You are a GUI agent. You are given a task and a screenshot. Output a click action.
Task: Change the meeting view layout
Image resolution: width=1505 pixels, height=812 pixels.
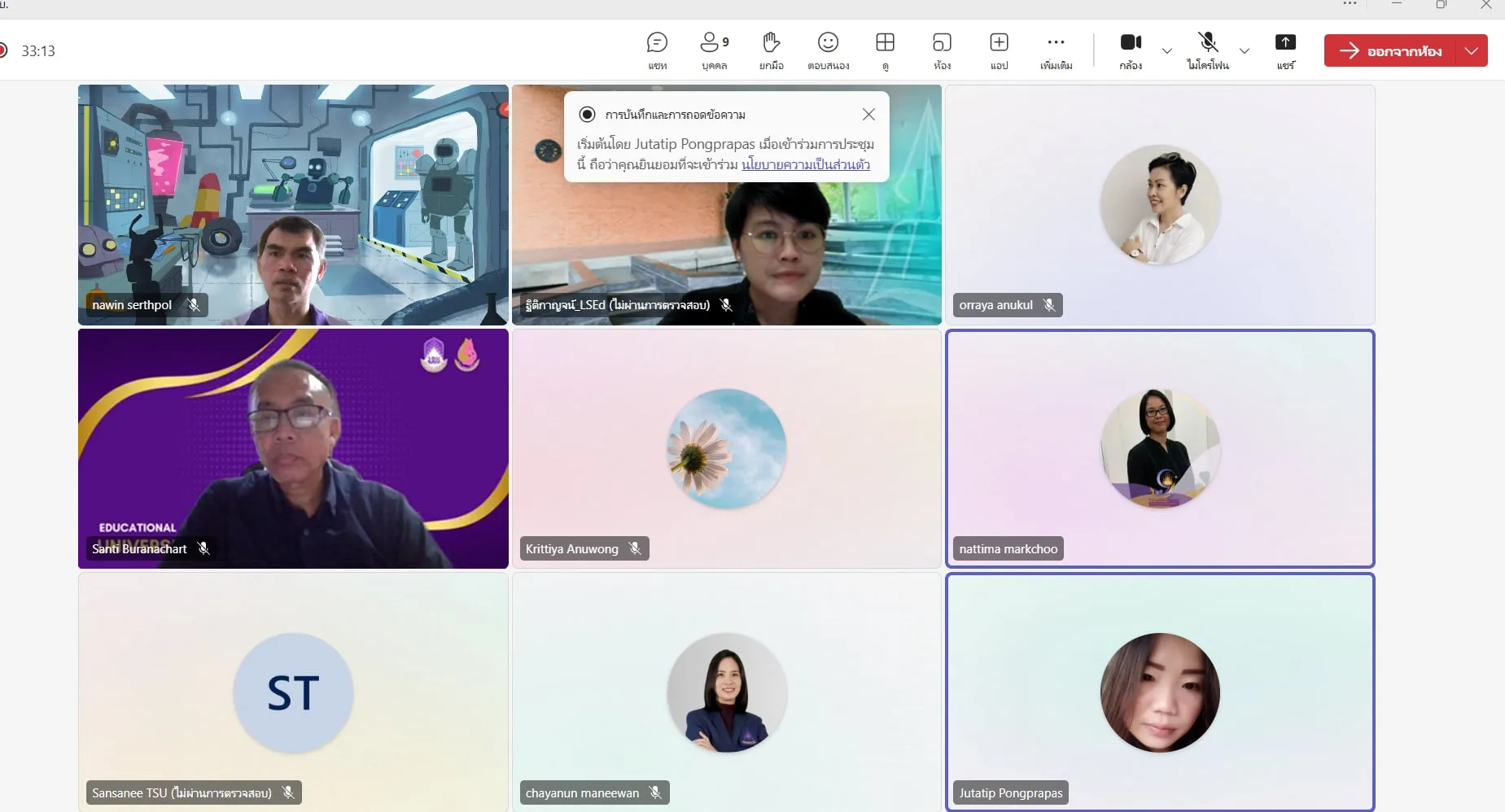[x=885, y=50]
